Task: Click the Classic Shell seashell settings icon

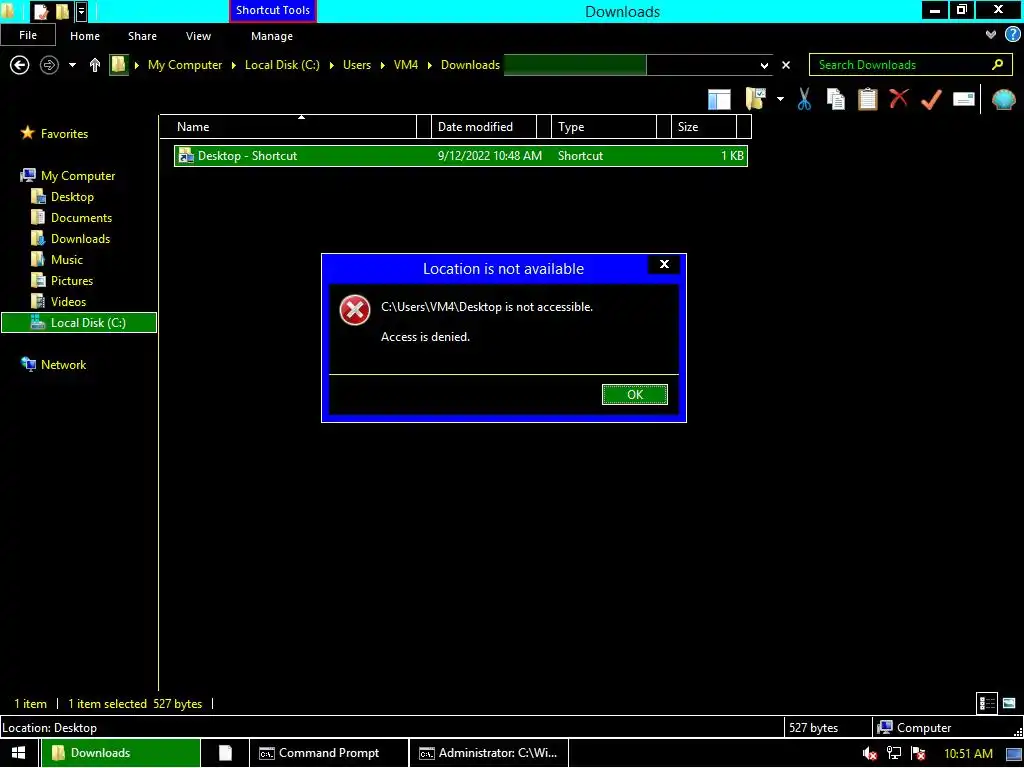Action: click(1003, 99)
